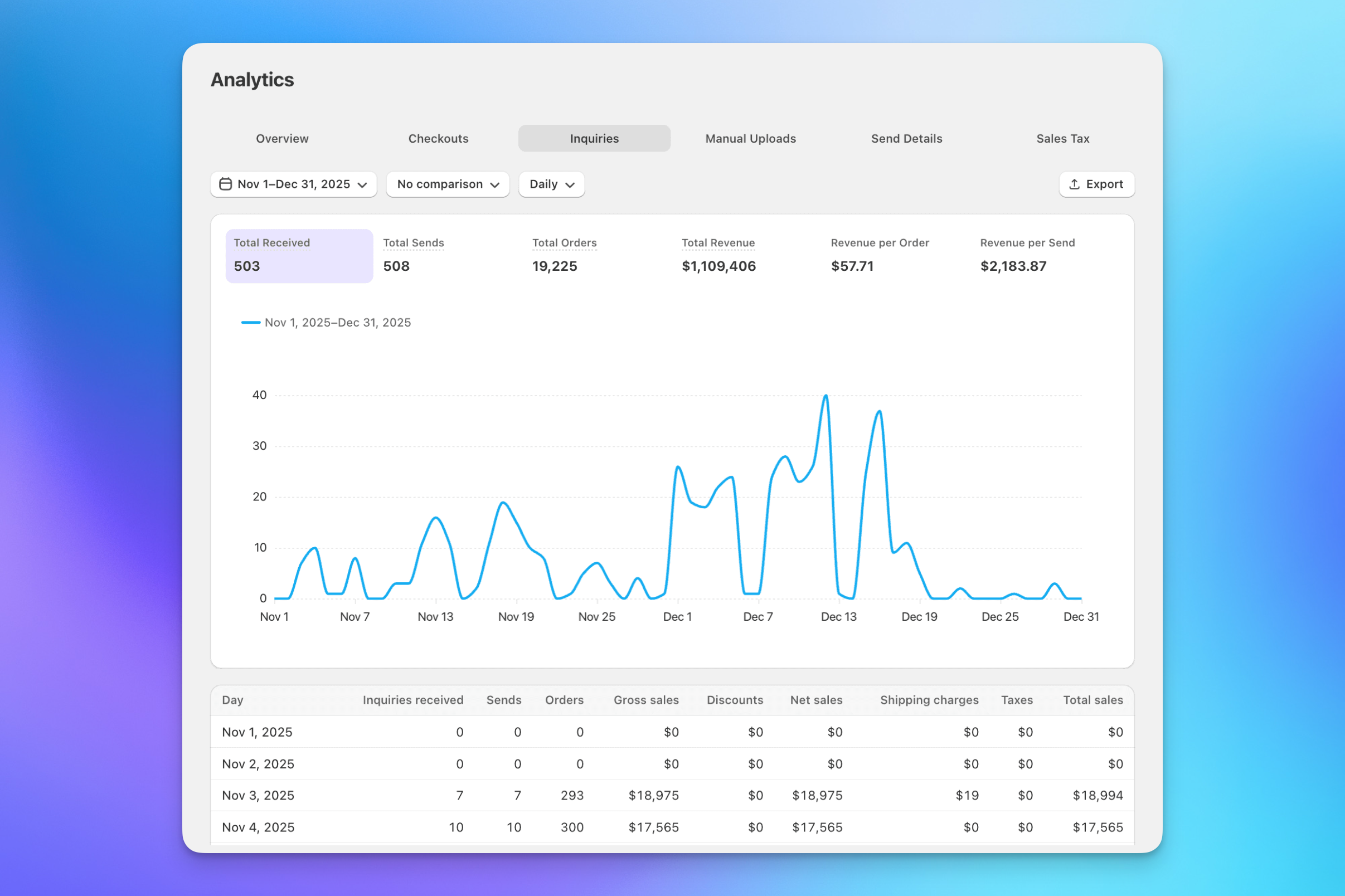Toggle the Nov 1–Dec 31 chart legend series
The width and height of the screenshot is (1345, 896).
point(327,322)
